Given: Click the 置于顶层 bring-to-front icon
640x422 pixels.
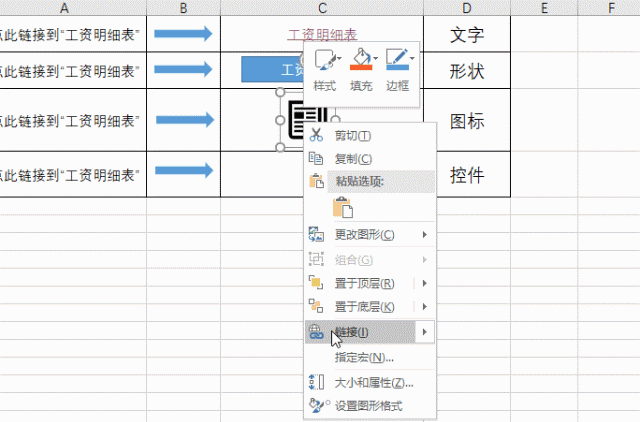Looking at the screenshot, I should click(316, 283).
